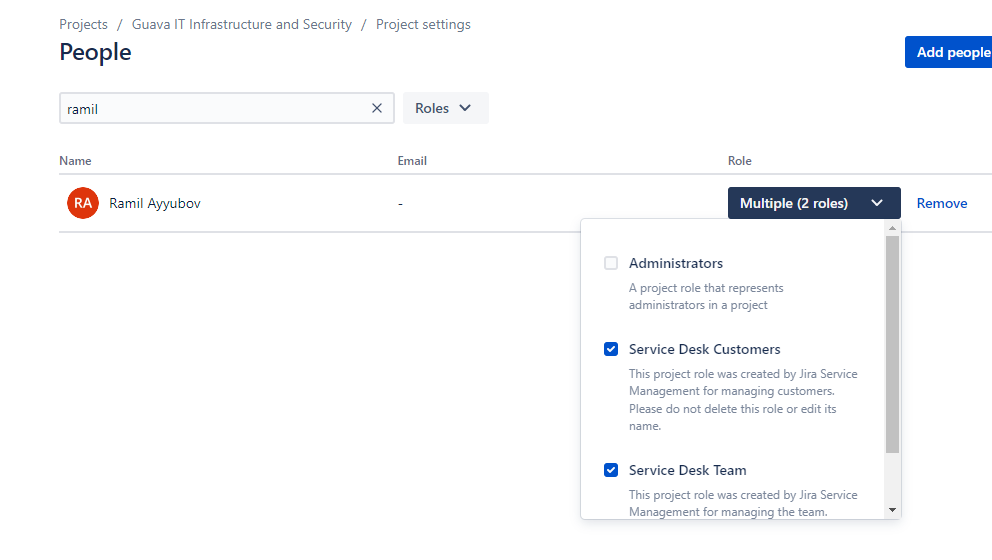Collapse the Multiple (2 roles) dropdown
The height and width of the screenshot is (560, 992).
click(x=814, y=203)
